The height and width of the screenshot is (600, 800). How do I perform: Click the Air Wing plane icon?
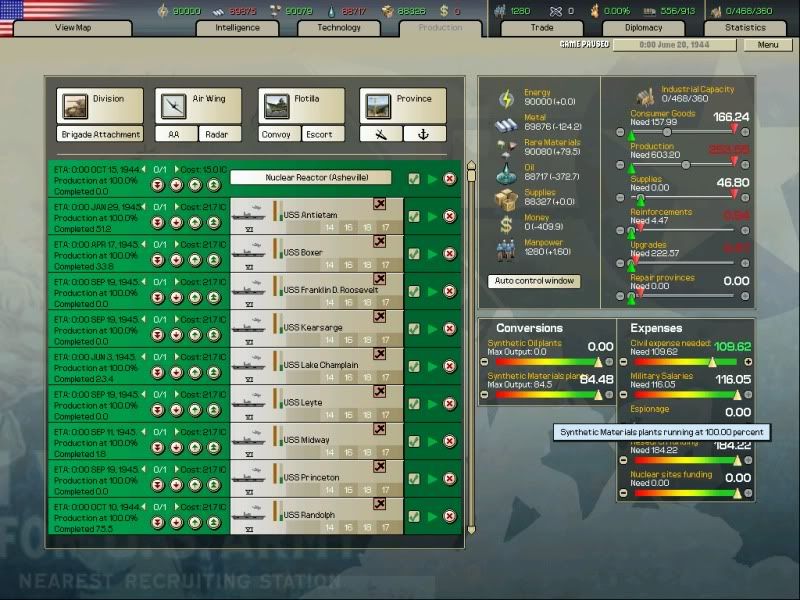[x=174, y=105]
